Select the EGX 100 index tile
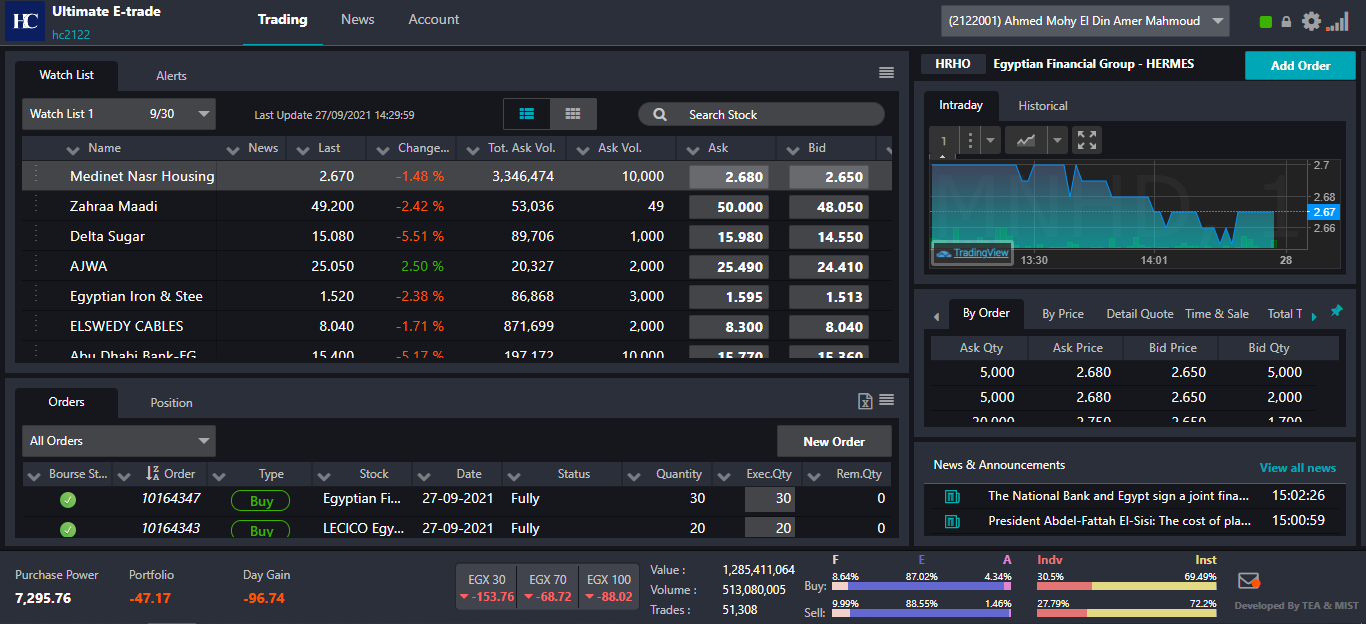Screen dimensions: 1366x624 tap(609, 588)
